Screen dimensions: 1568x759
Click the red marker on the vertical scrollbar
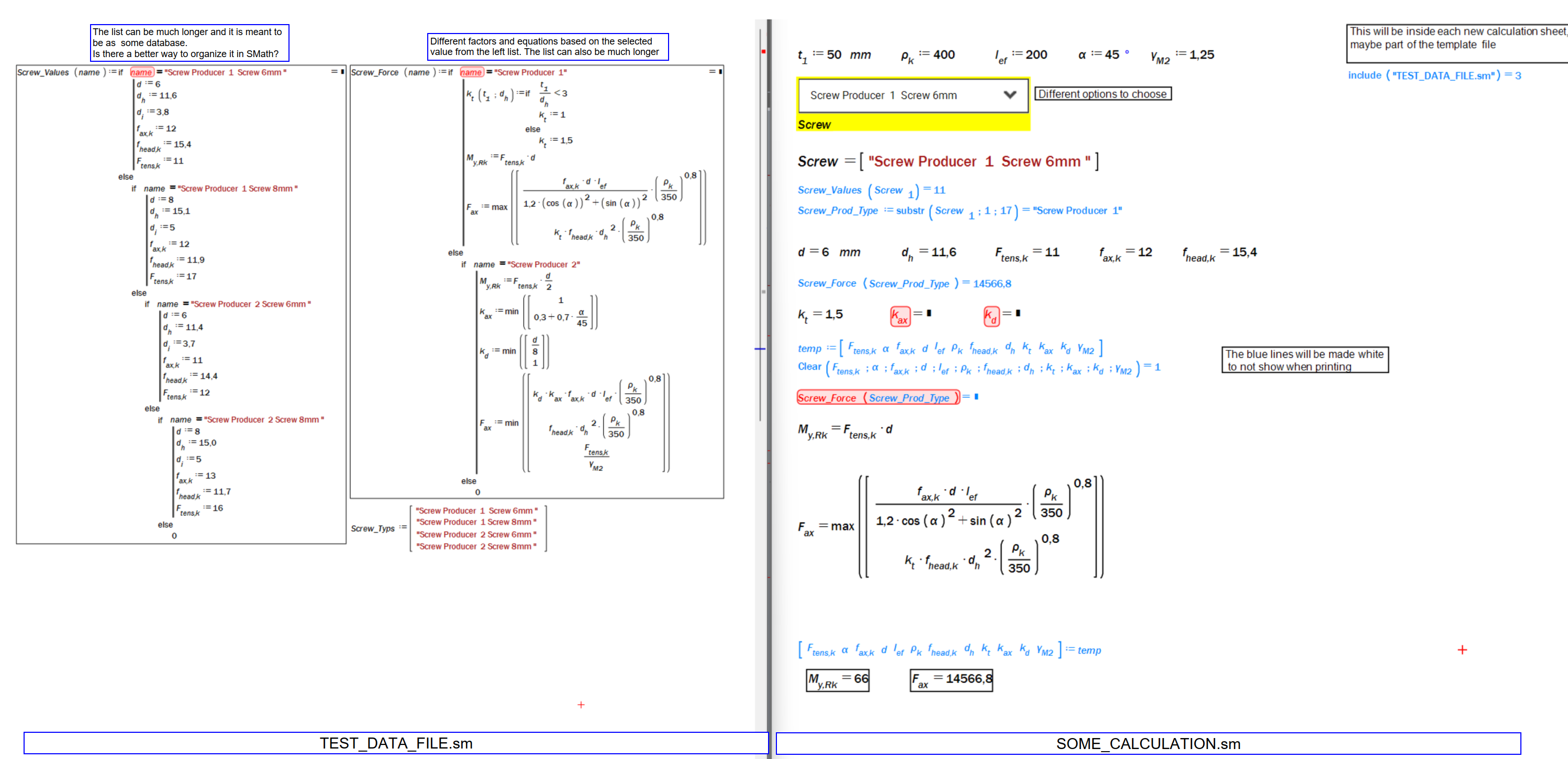[x=763, y=52]
